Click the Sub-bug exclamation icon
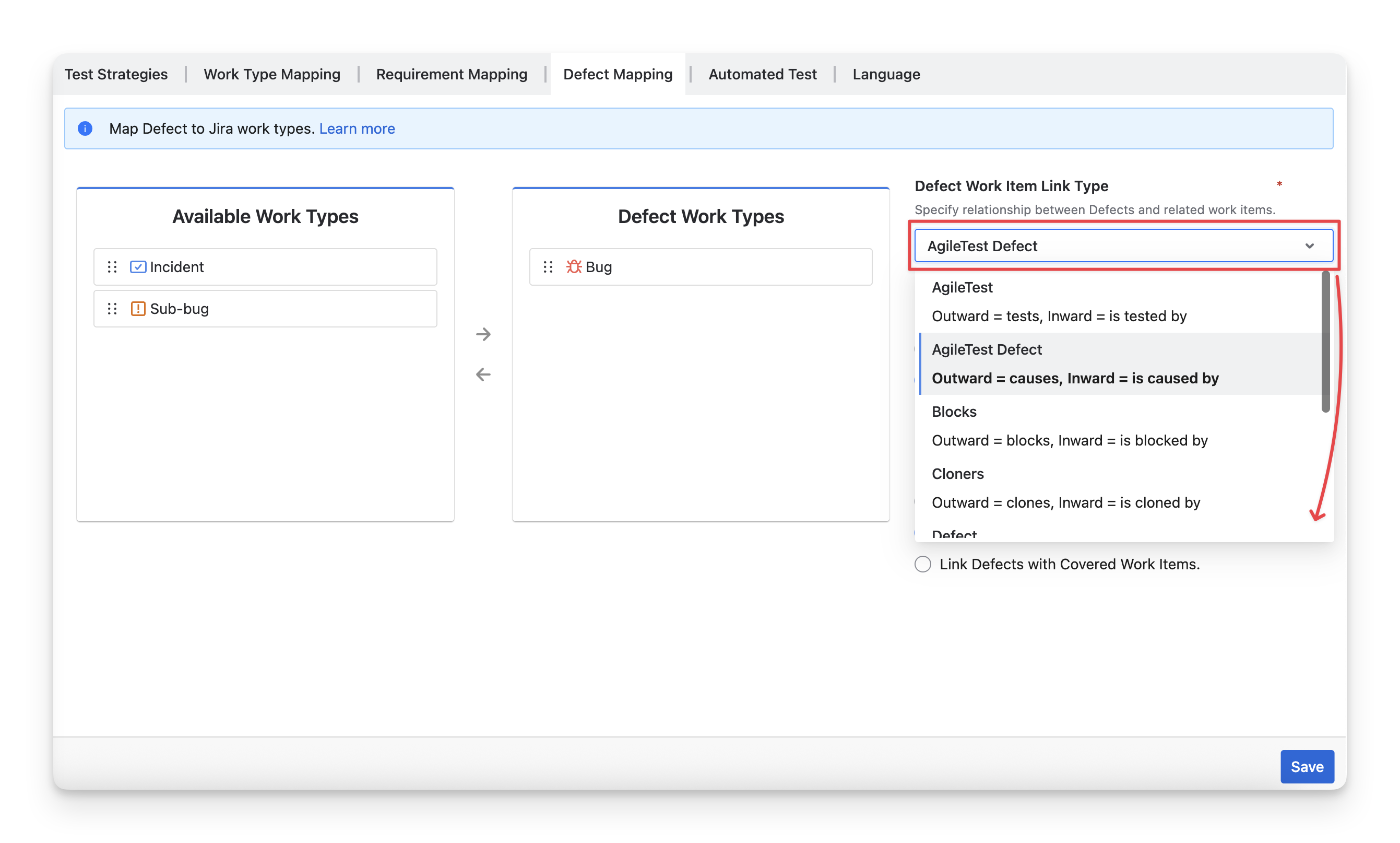The width and height of the screenshot is (1400, 843). [x=138, y=309]
